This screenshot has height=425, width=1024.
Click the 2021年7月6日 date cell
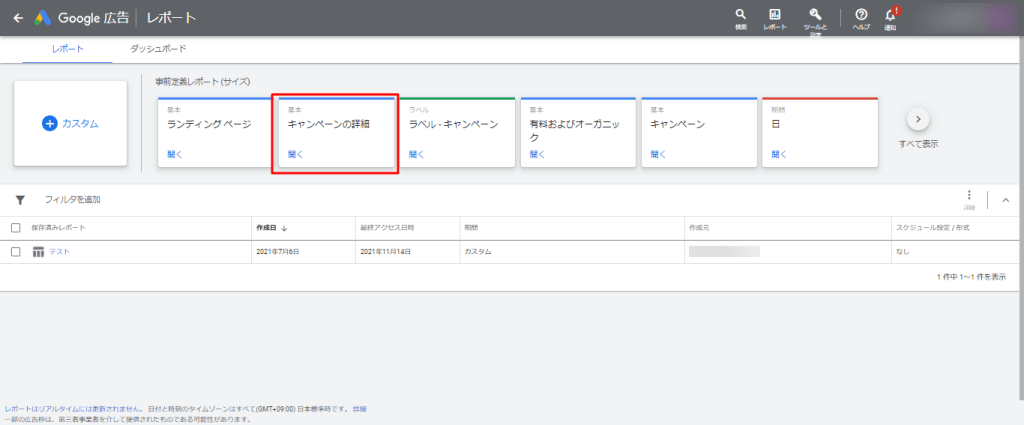pyautogui.click(x=278, y=252)
